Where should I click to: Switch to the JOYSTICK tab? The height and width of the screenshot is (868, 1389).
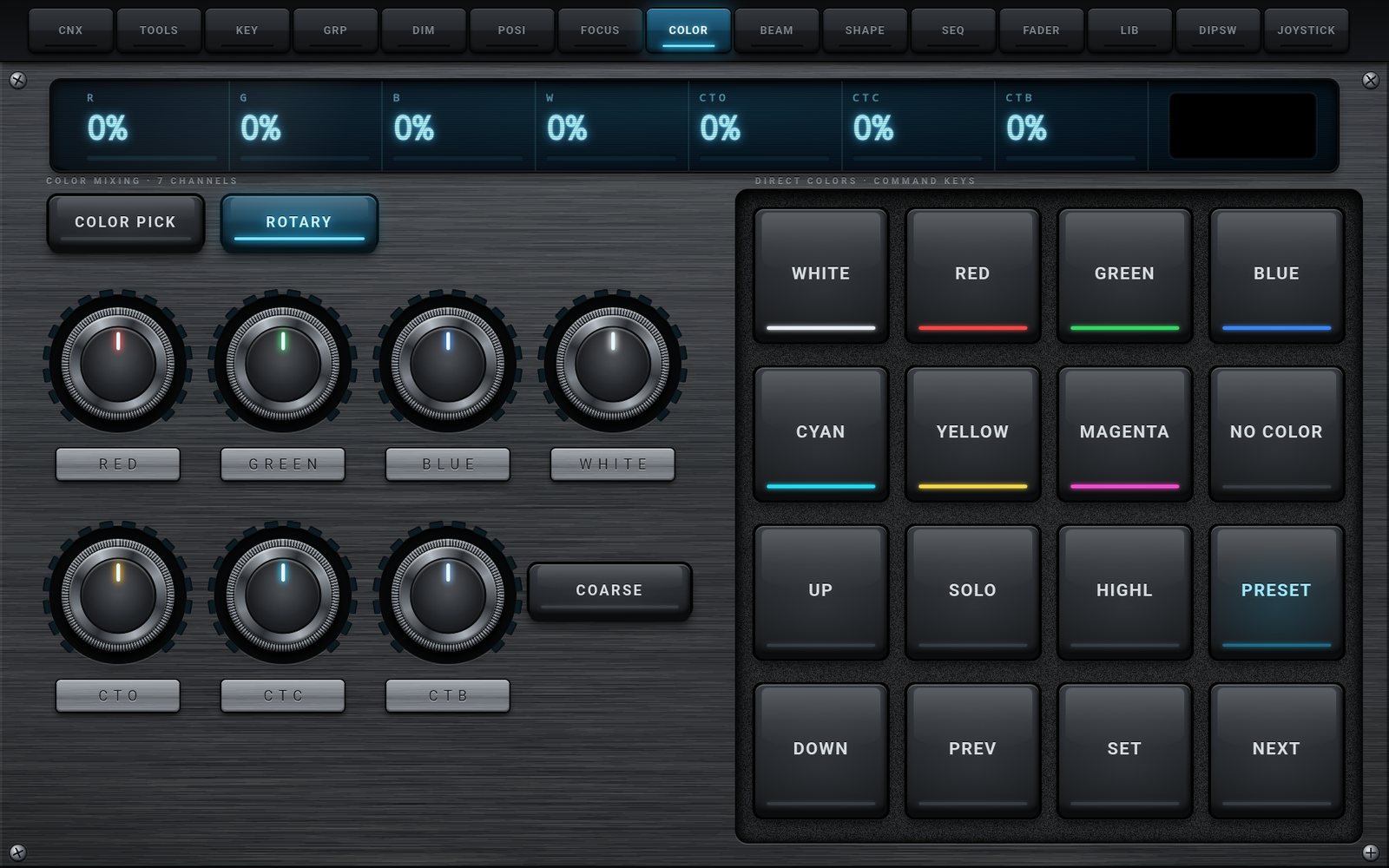1306,30
